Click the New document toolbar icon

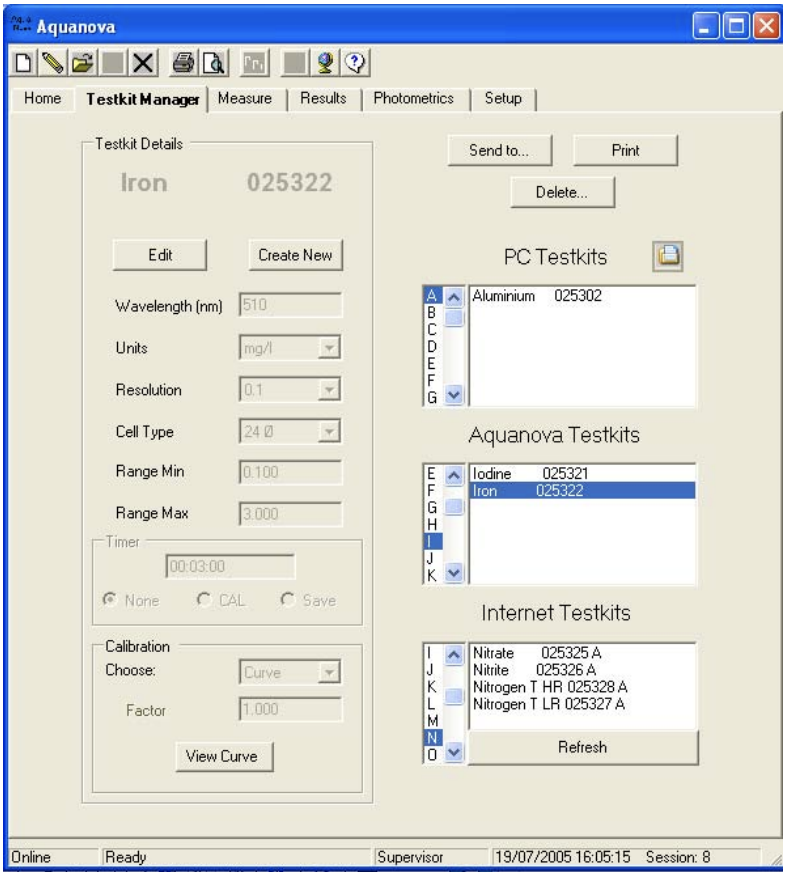click(x=23, y=62)
